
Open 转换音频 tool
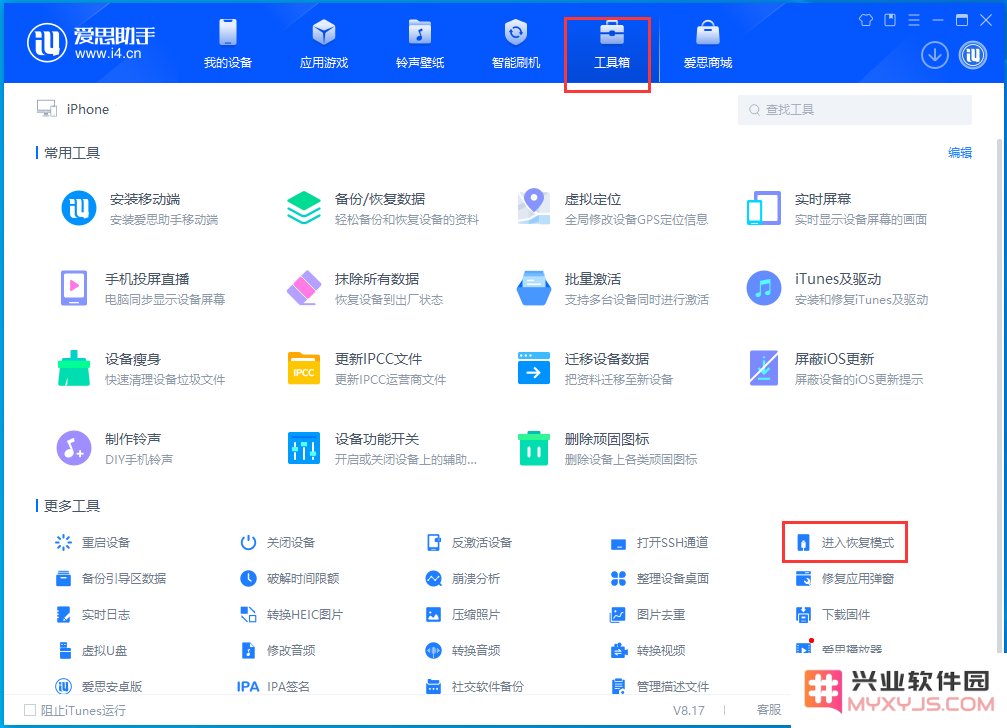(462, 650)
